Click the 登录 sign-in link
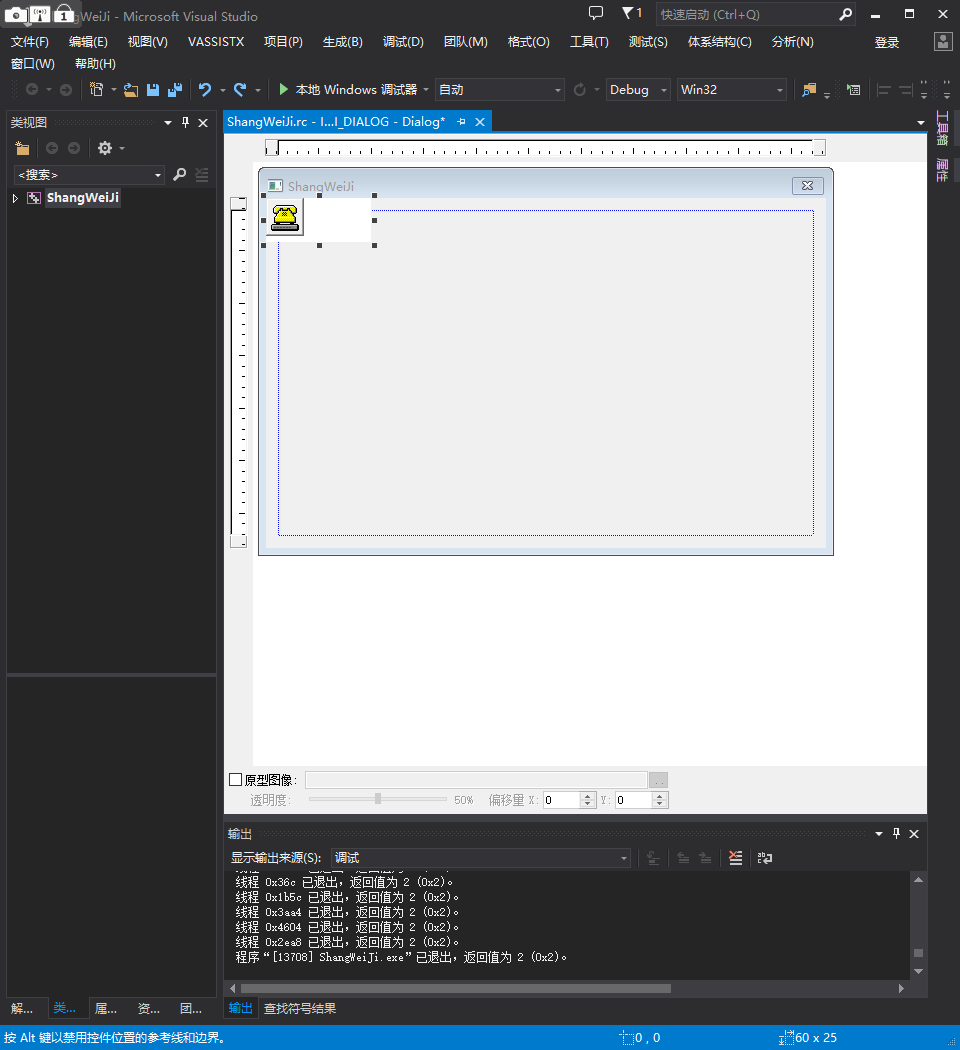Viewport: 960px width, 1050px height. pyautogui.click(x=886, y=42)
